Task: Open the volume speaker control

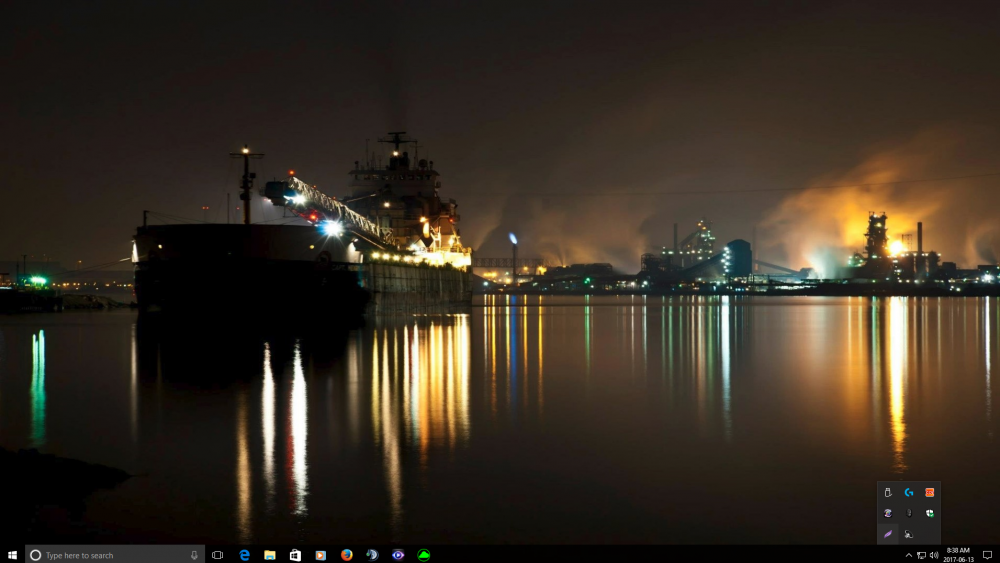Action: pyautogui.click(x=933, y=555)
